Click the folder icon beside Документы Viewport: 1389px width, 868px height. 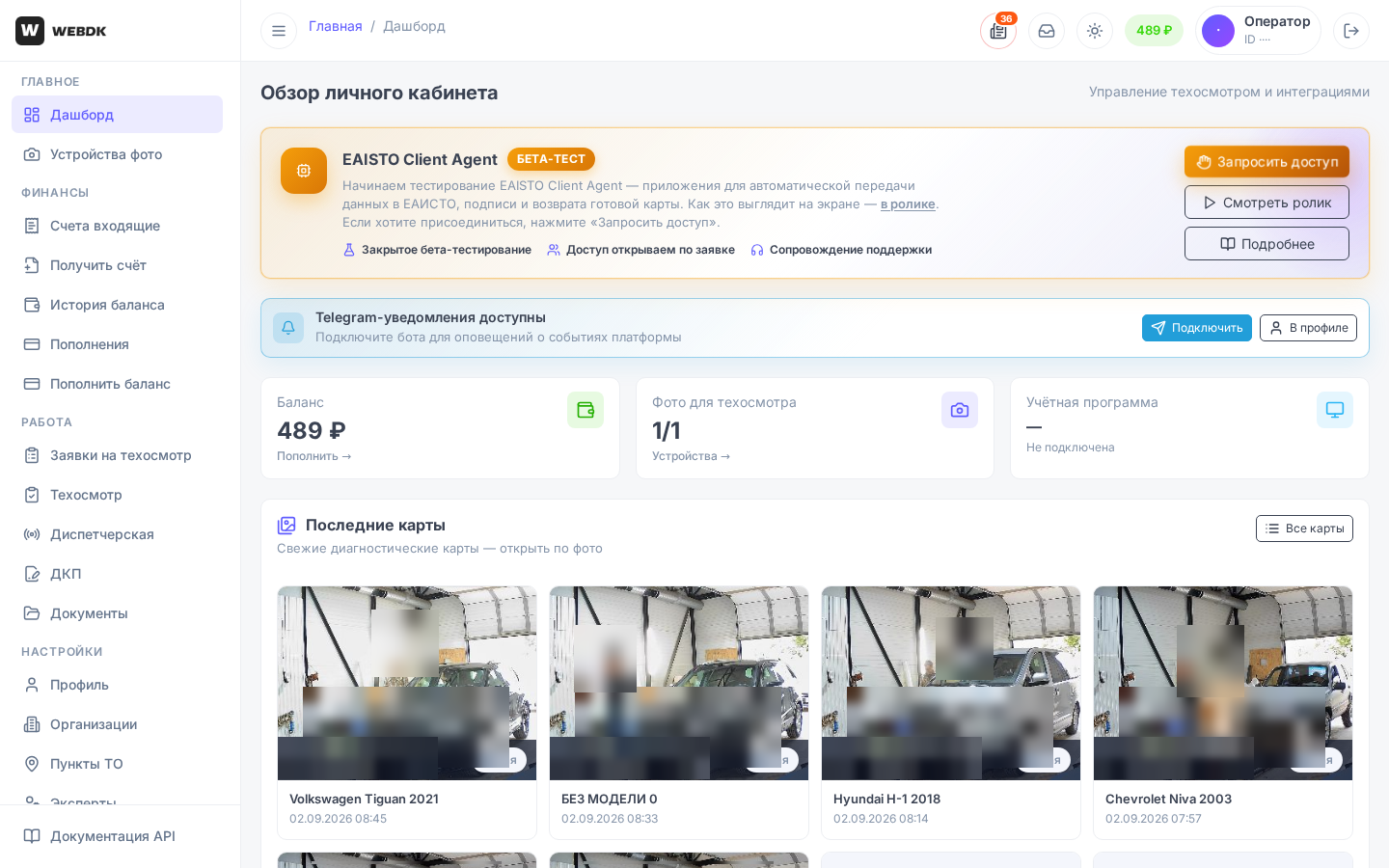click(32, 613)
